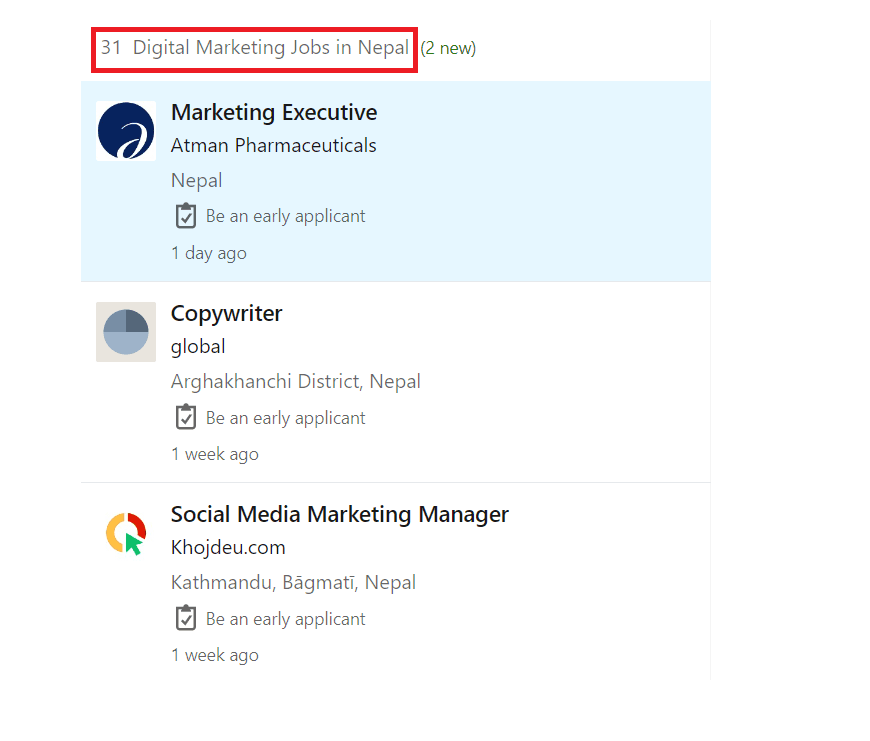Viewport: 870px width, 741px height.
Task: Click the Nepal location under Marketing Executive
Action: pyautogui.click(x=196, y=180)
